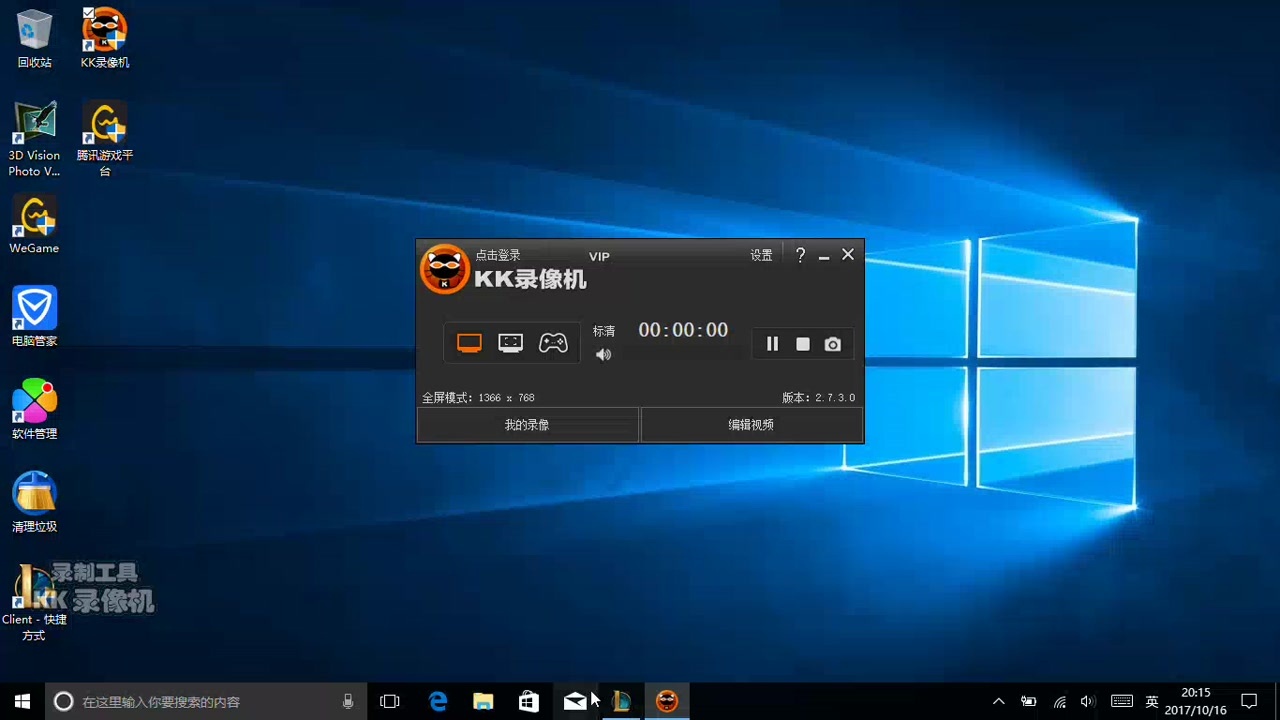Switch to KK录像机 on the taskbar
Screen dimensions: 1280x720
(x=667, y=701)
